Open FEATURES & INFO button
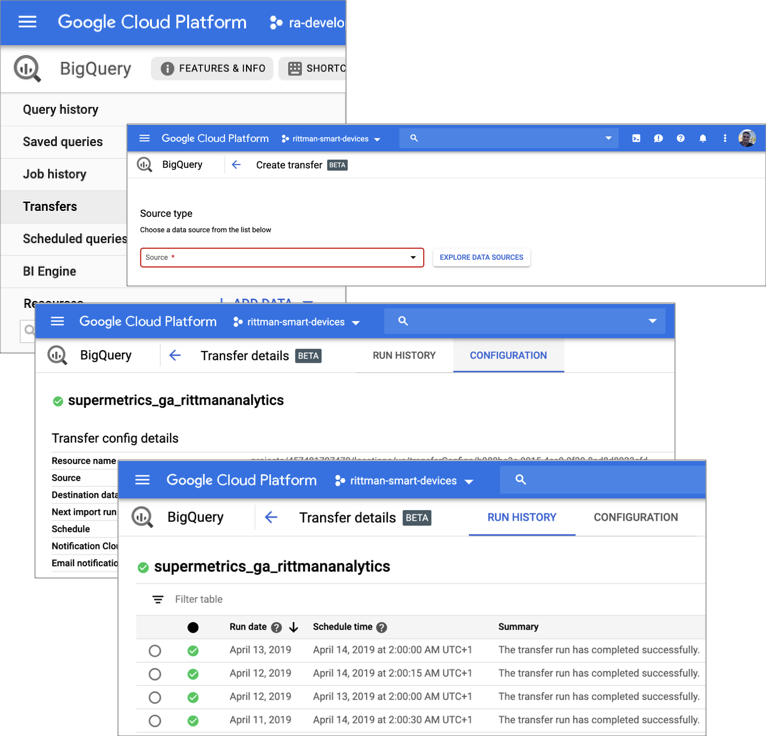 coord(212,68)
